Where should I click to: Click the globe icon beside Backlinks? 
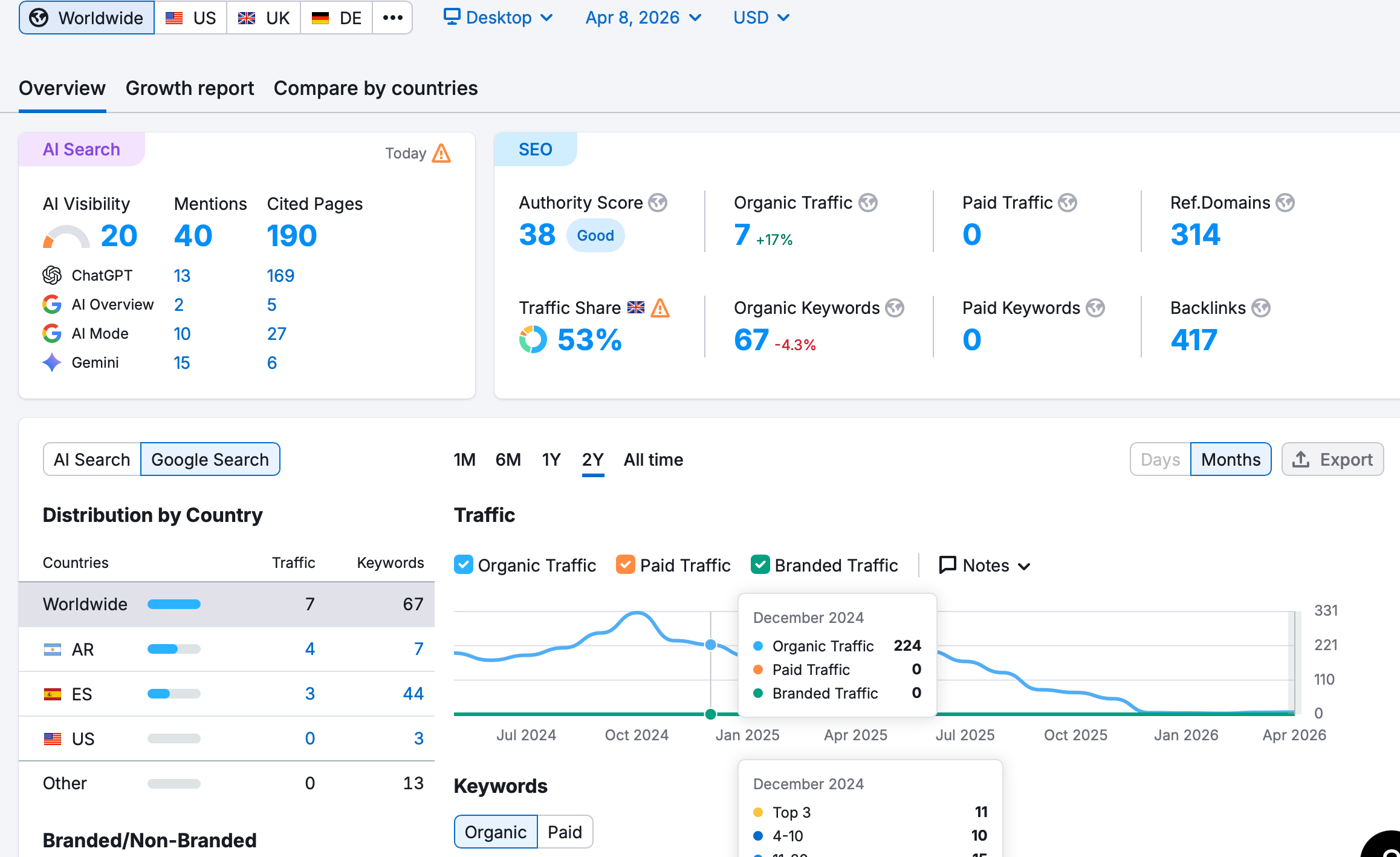(1260, 308)
